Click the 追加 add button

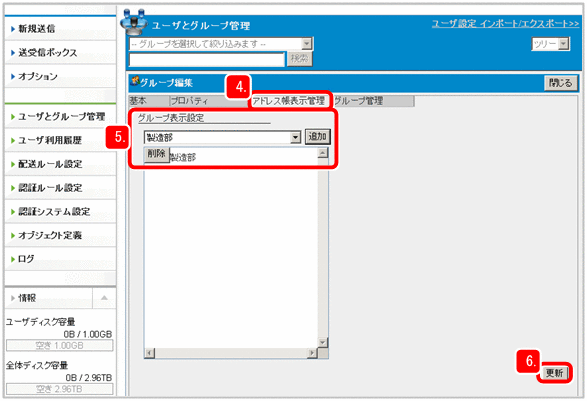pyautogui.click(x=317, y=137)
